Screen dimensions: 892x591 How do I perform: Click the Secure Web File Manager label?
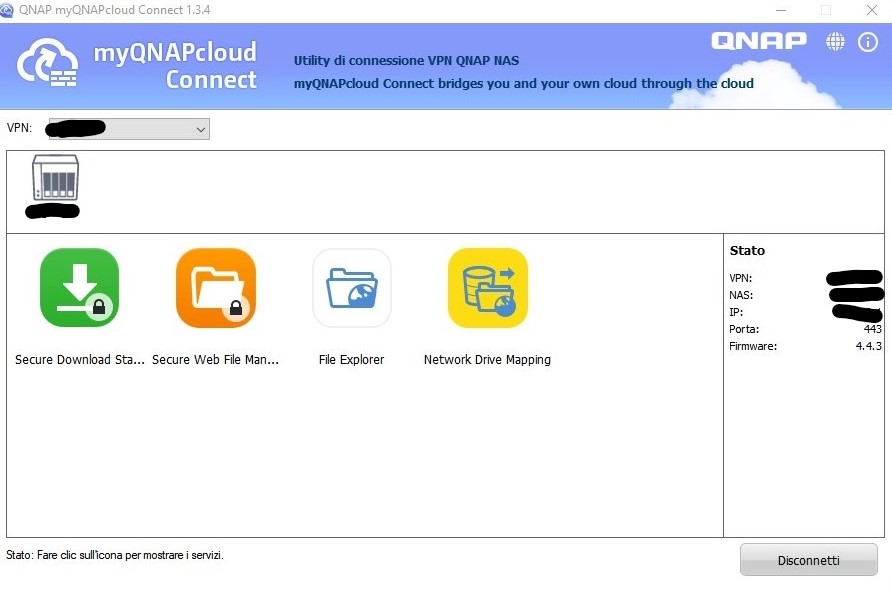pos(215,360)
